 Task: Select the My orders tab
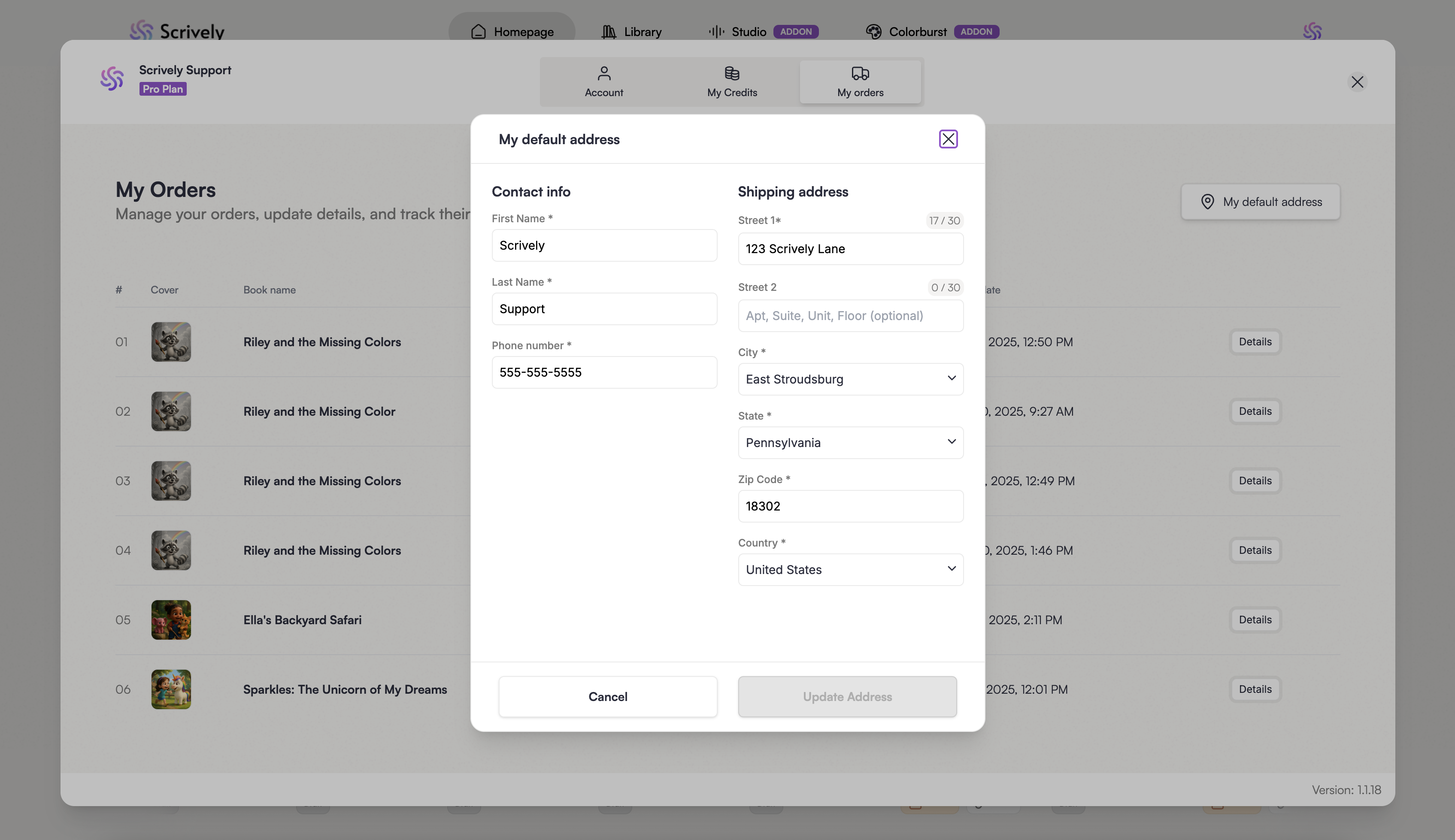click(x=860, y=82)
